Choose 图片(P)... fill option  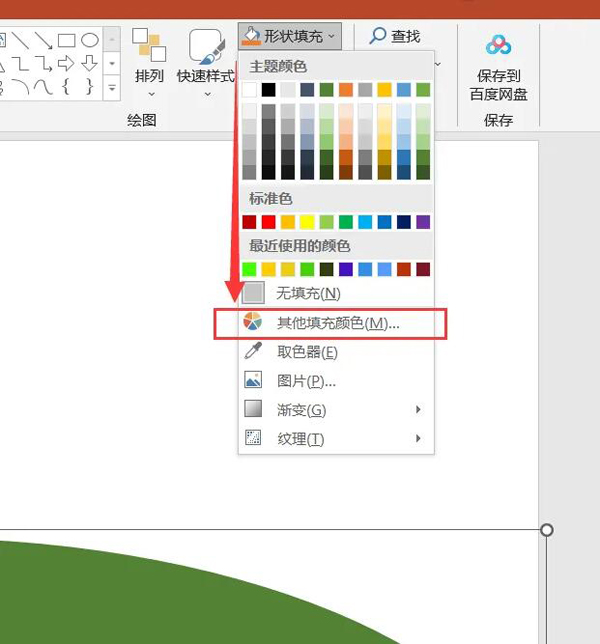[337, 381]
